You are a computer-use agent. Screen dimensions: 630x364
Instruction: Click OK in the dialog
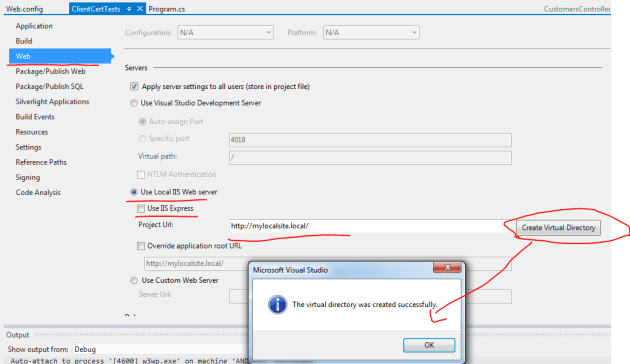(x=429, y=345)
